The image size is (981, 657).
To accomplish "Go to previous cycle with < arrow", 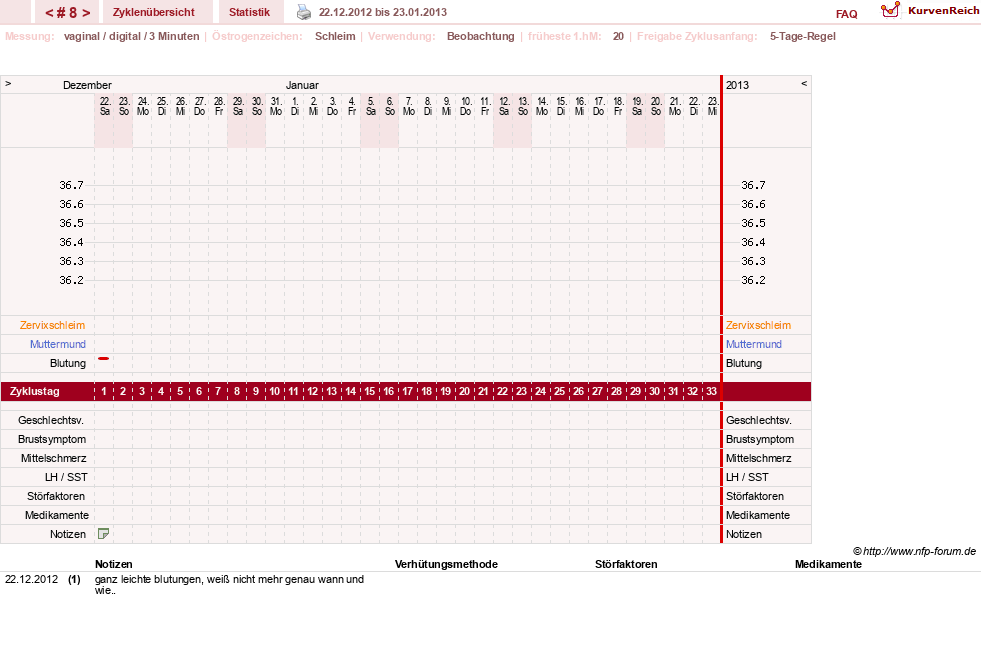I will point(49,13).
